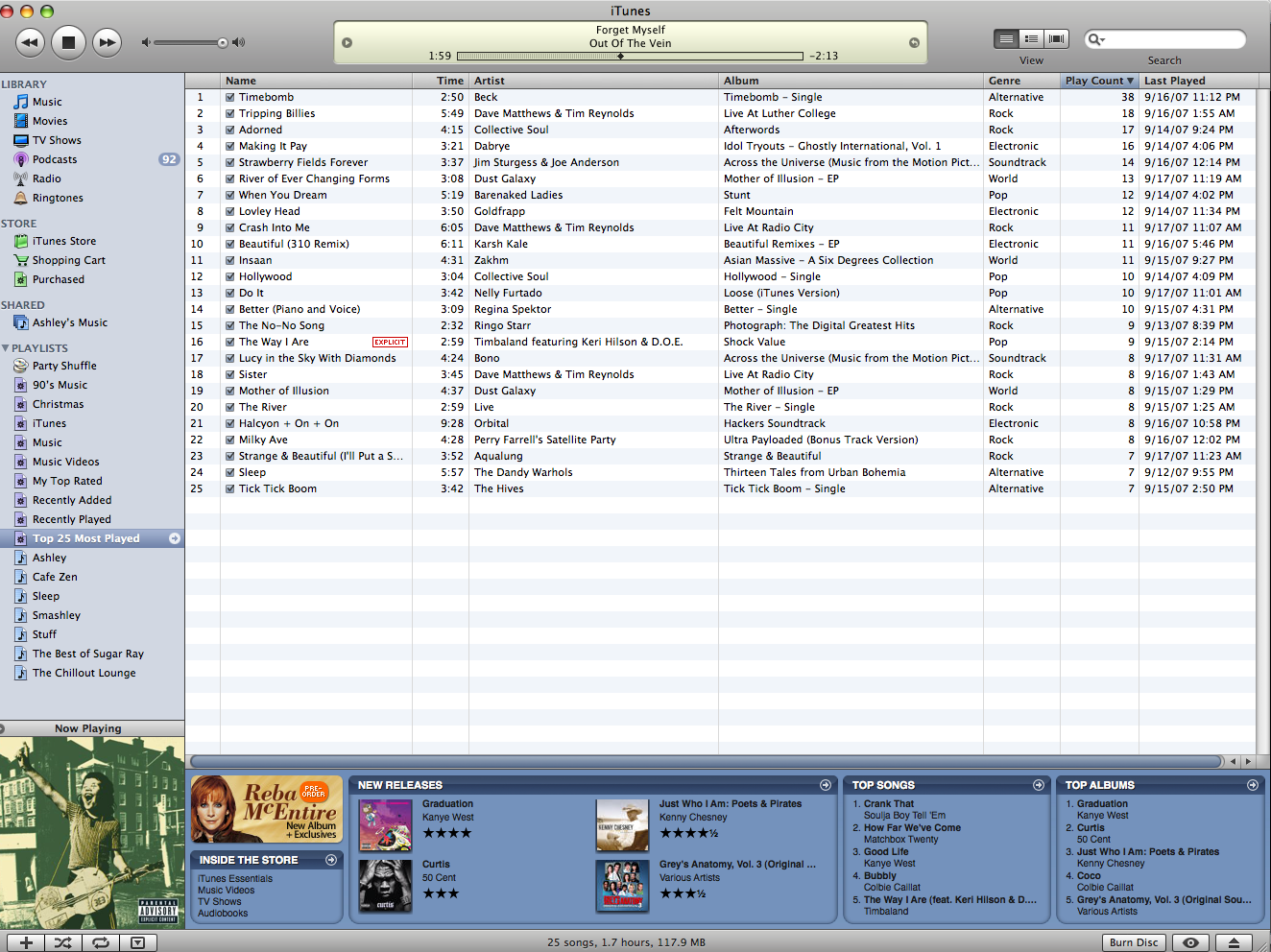
Task: Collapse the PLAYLISTS section triangle
Action: pos(6,348)
